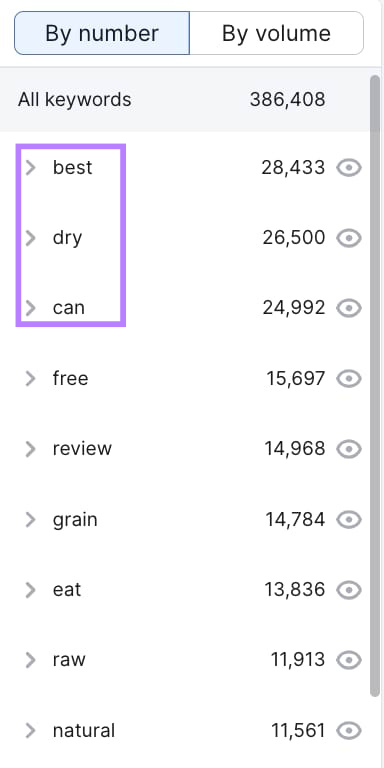Open the 'review' group chevron
The height and width of the screenshot is (768, 384).
coord(30,449)
